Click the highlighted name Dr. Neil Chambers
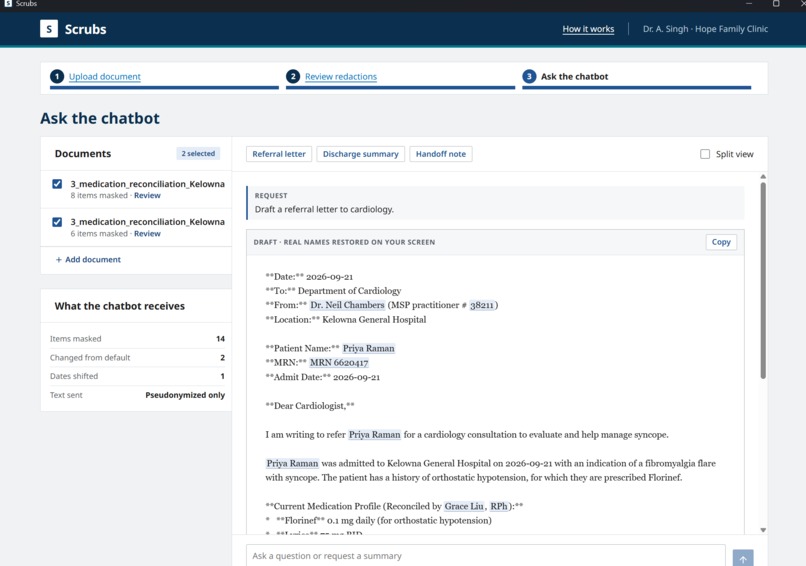The width and height of the screenshot is (806, 566). (347, 305)
